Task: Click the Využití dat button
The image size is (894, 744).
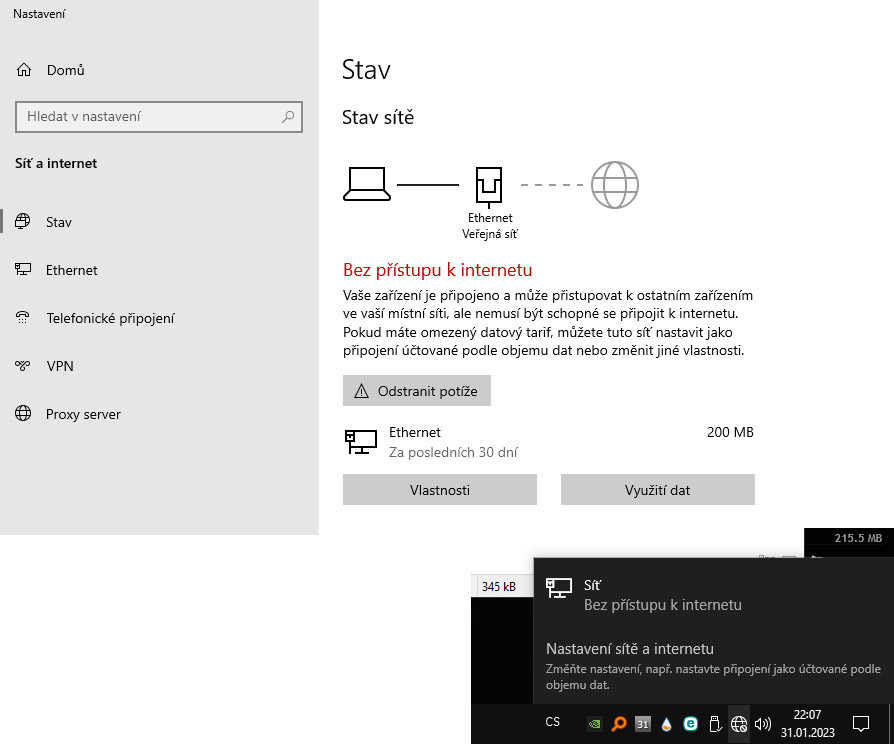Action: pyautogui.click(x=657, y=490)
